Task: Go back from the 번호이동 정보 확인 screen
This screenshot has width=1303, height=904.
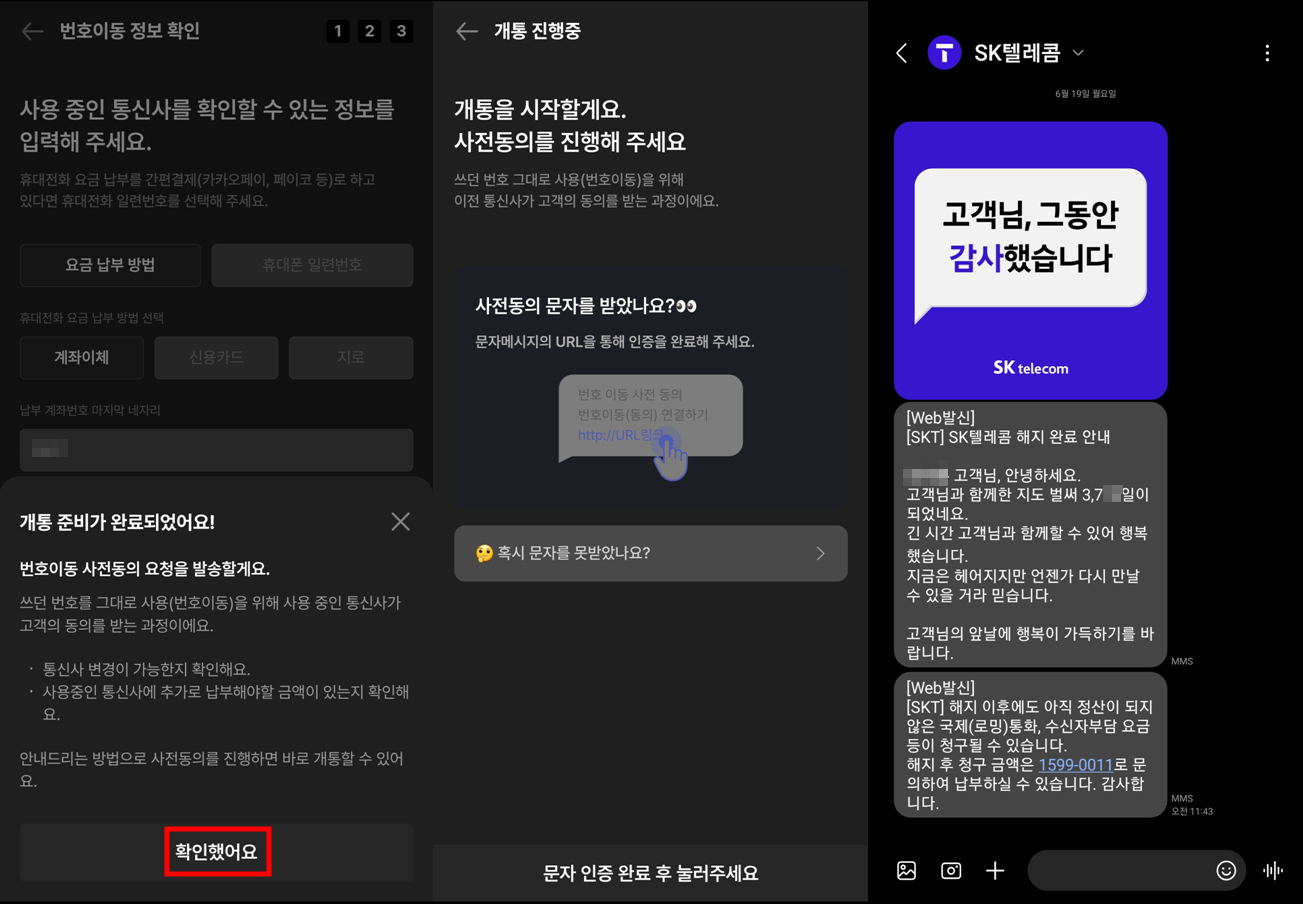Action: 32,32
